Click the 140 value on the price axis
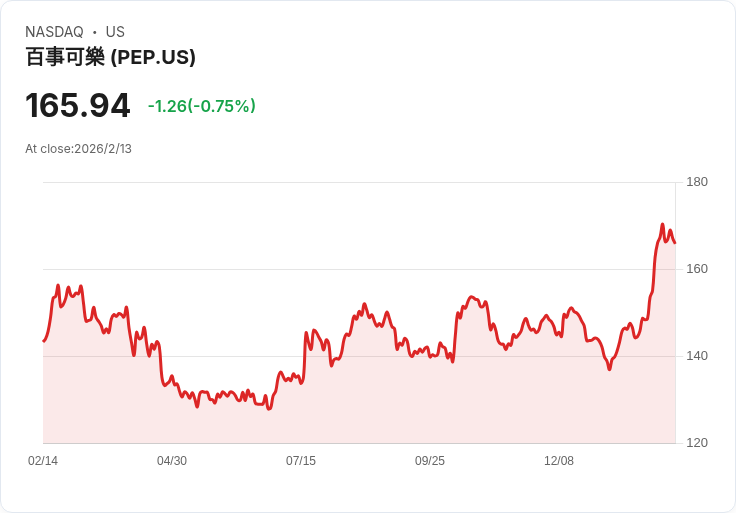This screenshot has height=513, width=736. click(x=697, y=356)
